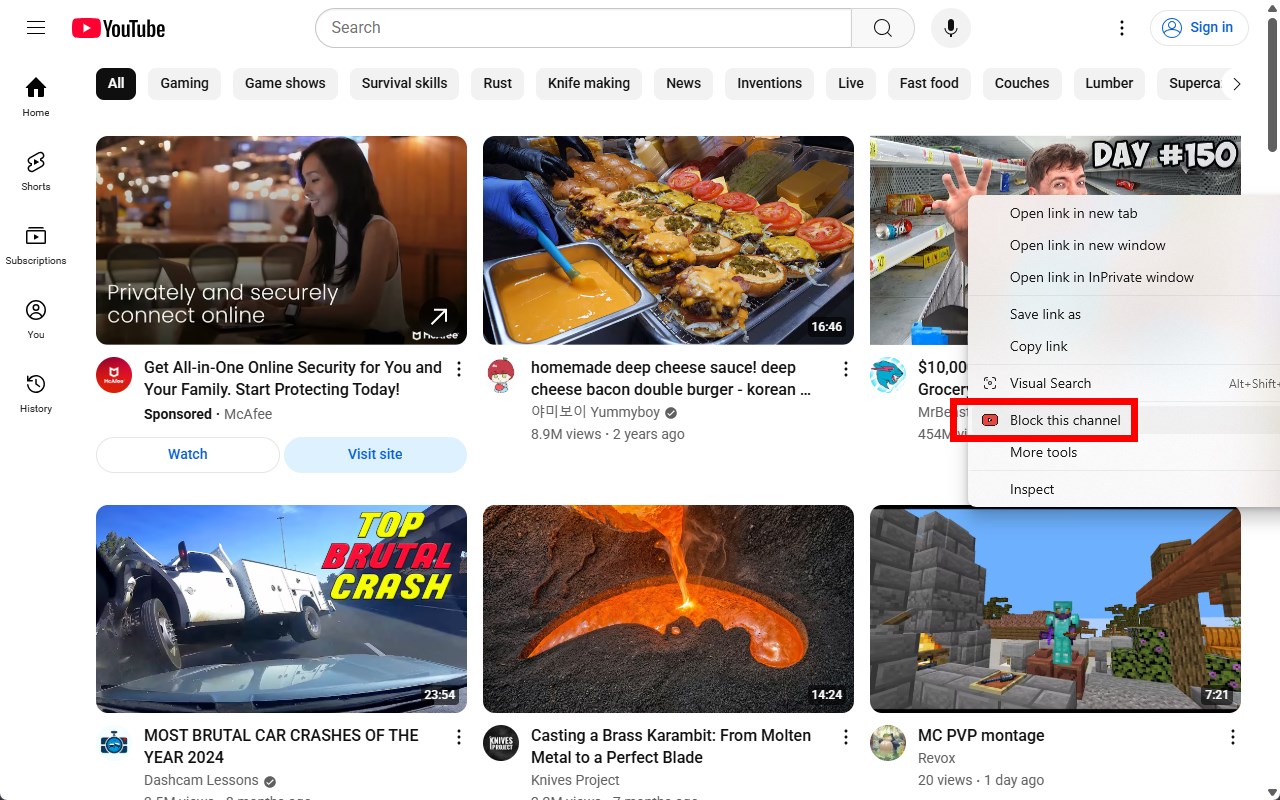Open Home in the sidebar
Image resolution: width=1280 pixels, height=800 pixels.
pyautogui.click(x=36, y=96)
